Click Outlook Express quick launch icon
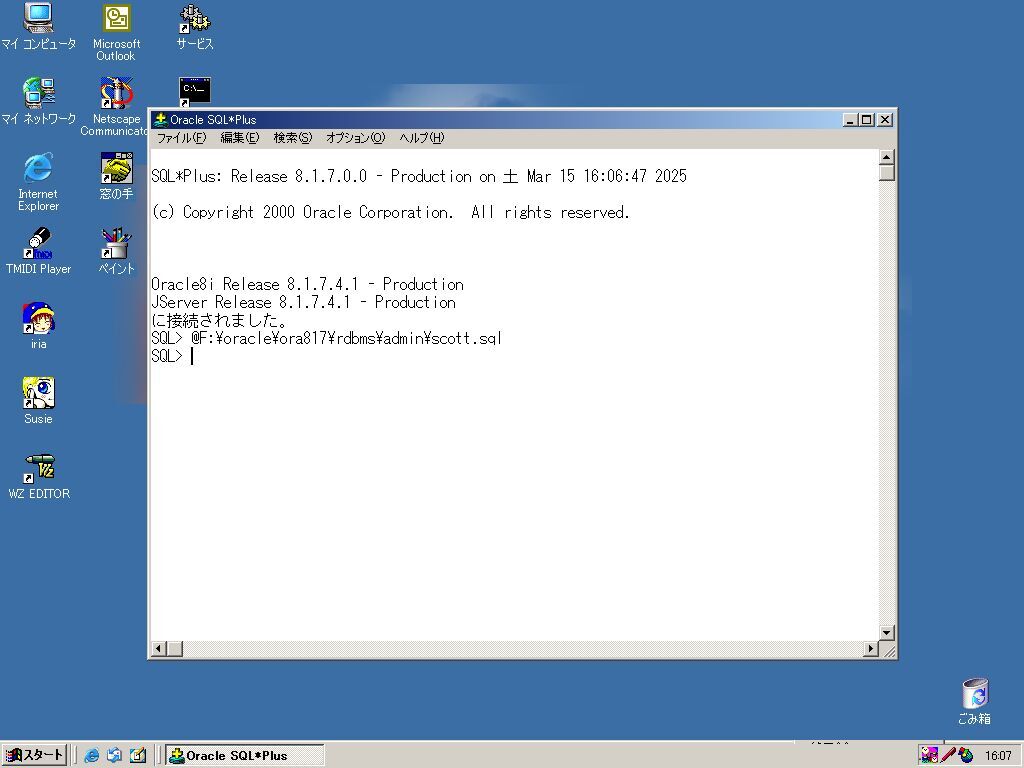 point(114,756)
